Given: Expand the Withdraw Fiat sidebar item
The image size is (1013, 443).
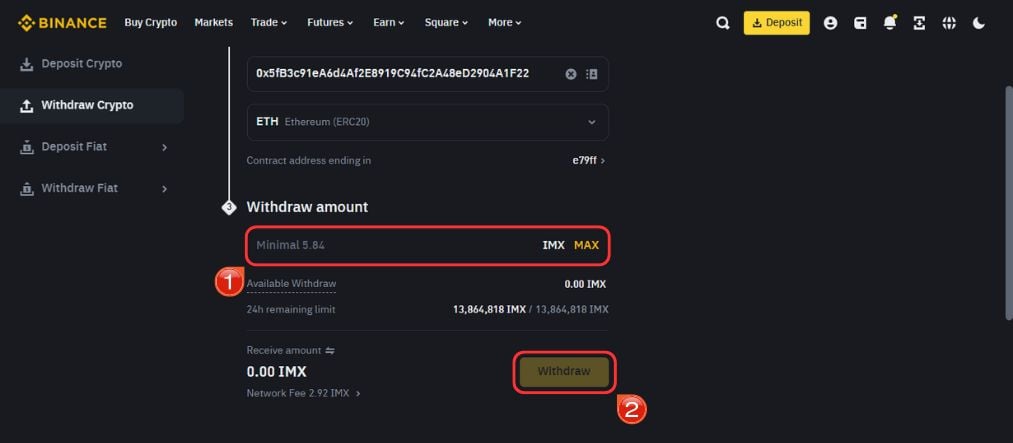Looking at the screenshot, I should pyautogui.click(x=93, y=188).
